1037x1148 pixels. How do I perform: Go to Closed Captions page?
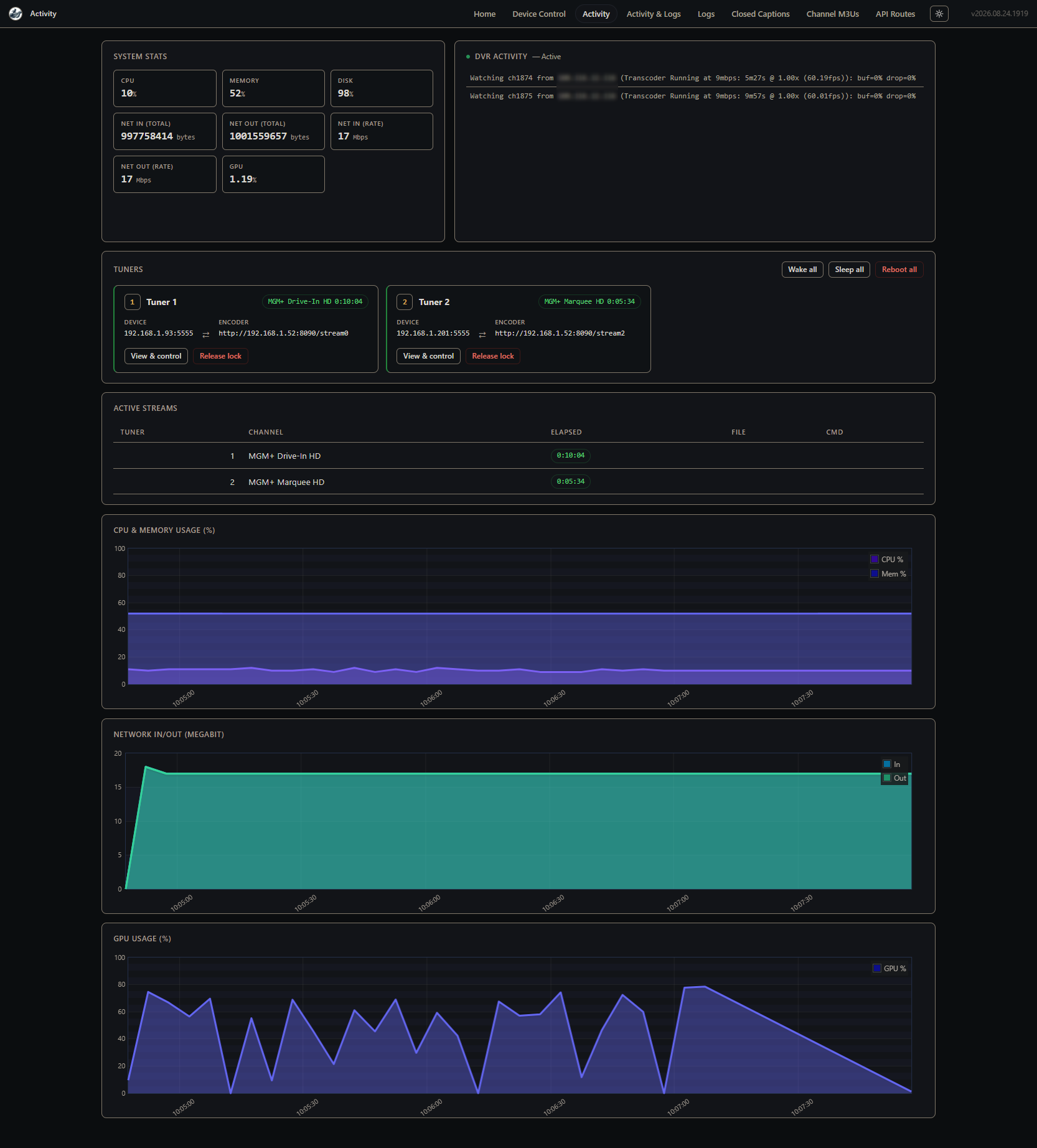tap(760, 14)
